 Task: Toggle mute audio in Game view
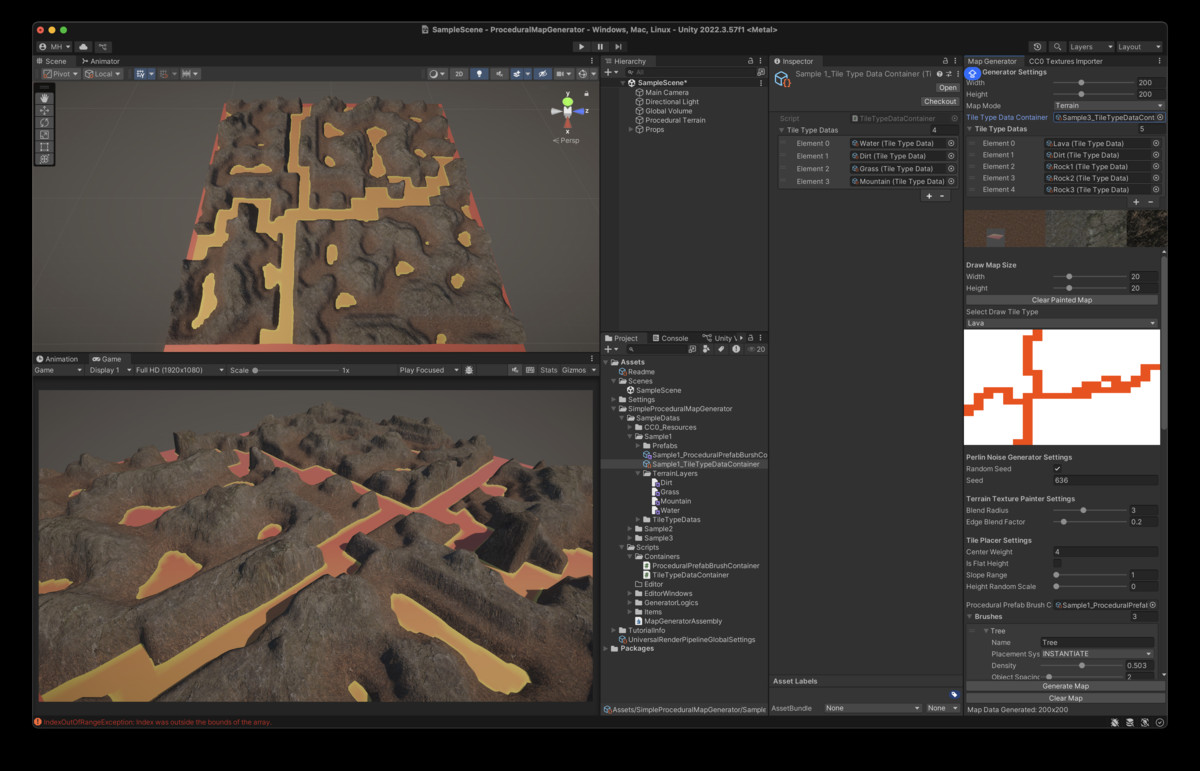pyautogui.click(x=517, y=370)
